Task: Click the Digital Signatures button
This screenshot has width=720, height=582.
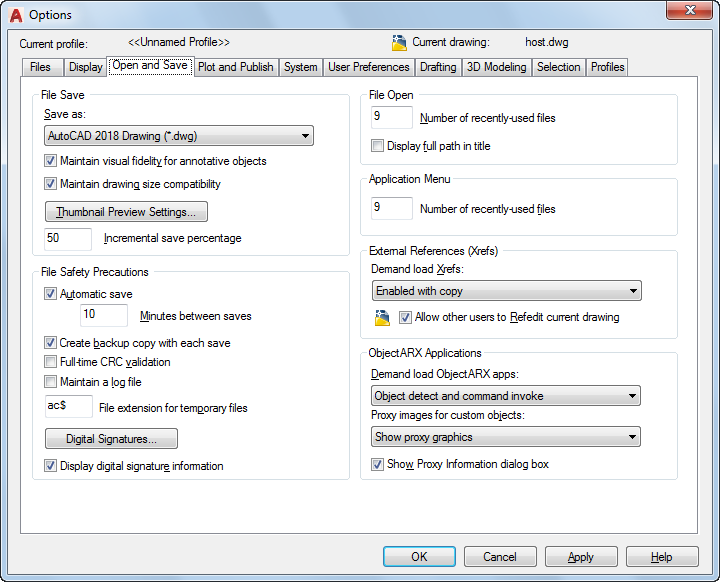Action: coord(111,439)
